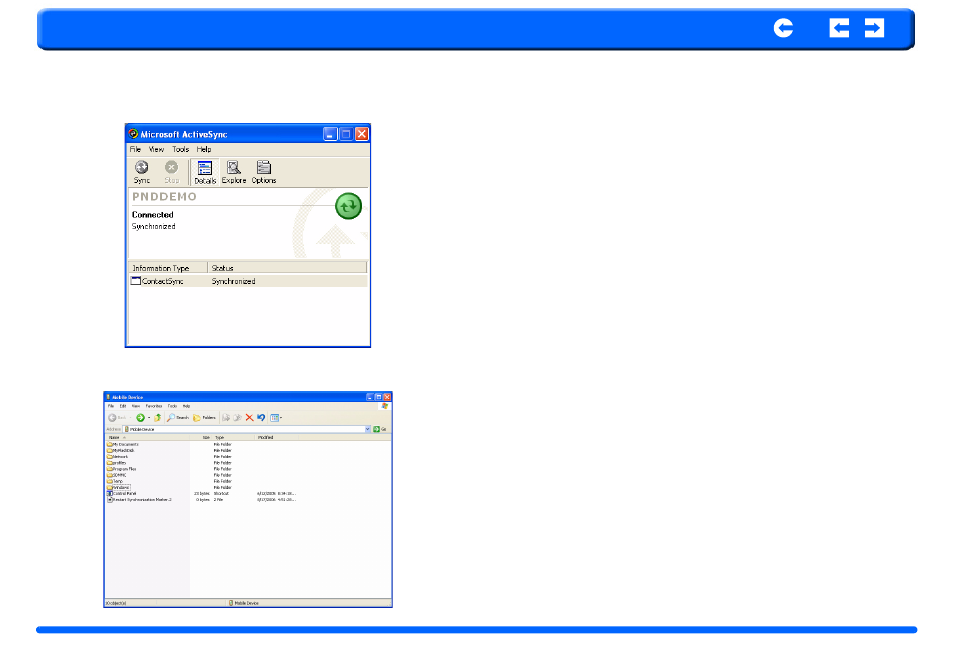The width and height of the screenshot is (954, 671).
Task: Select the Restart Synchronization Marker file
Action: pyautogui.click(x=140, y=499)
